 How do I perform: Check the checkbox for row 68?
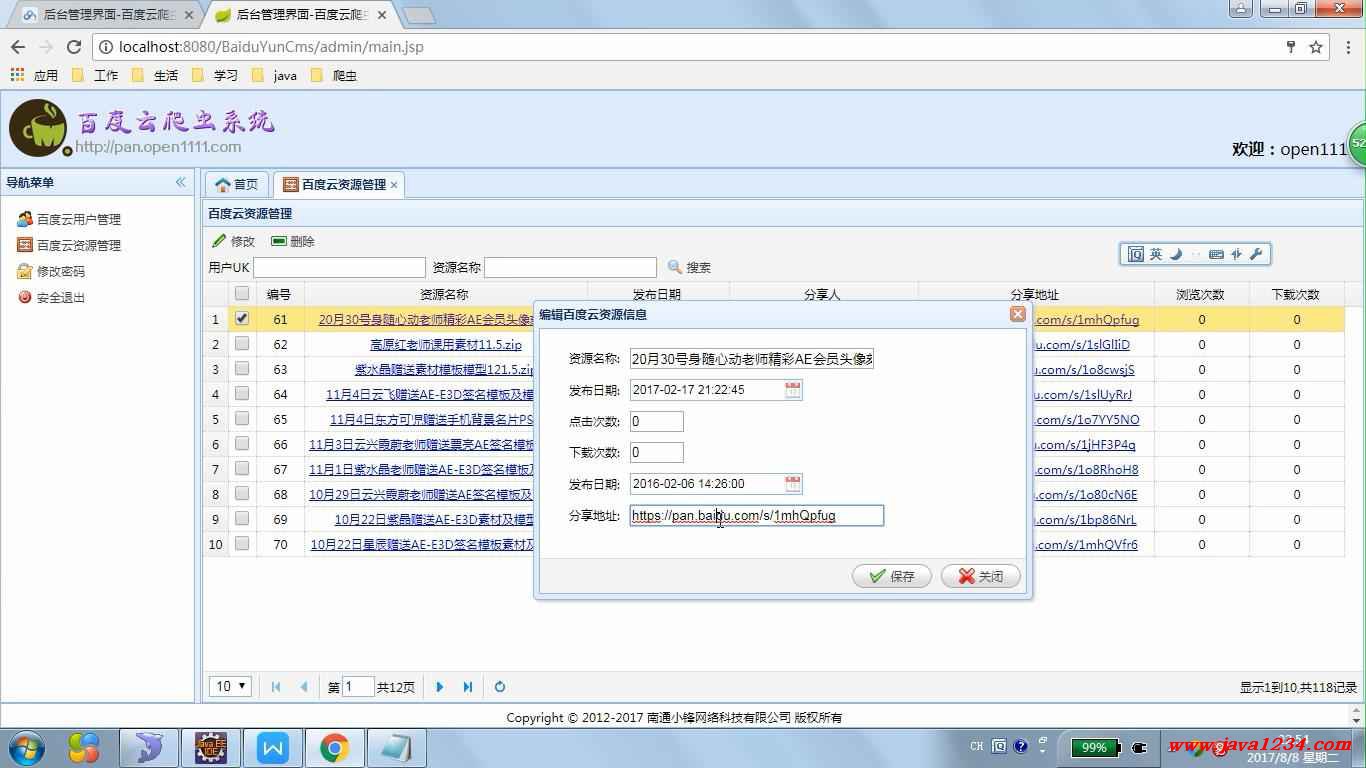tap(242, 494)
